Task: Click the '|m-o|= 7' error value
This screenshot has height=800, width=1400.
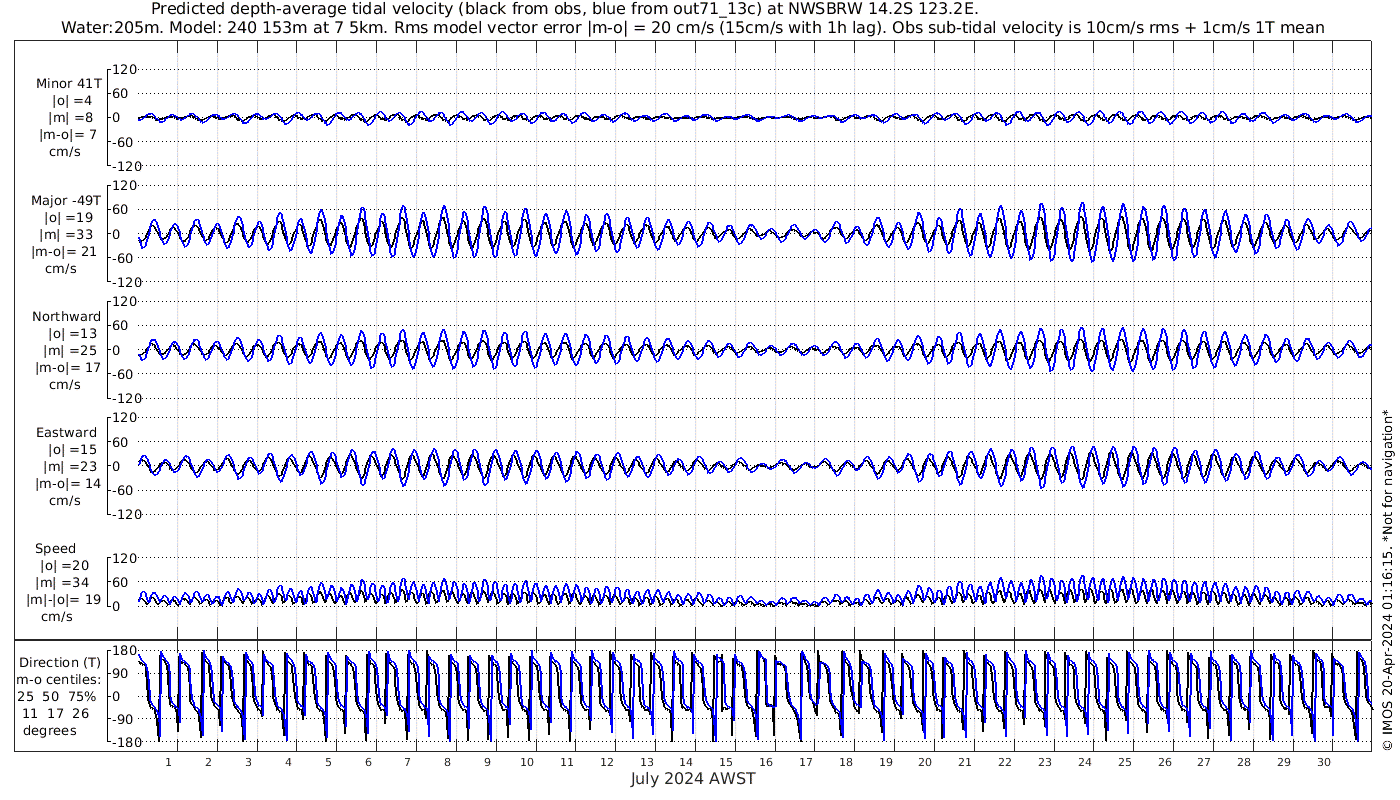Action: point(68,135)
